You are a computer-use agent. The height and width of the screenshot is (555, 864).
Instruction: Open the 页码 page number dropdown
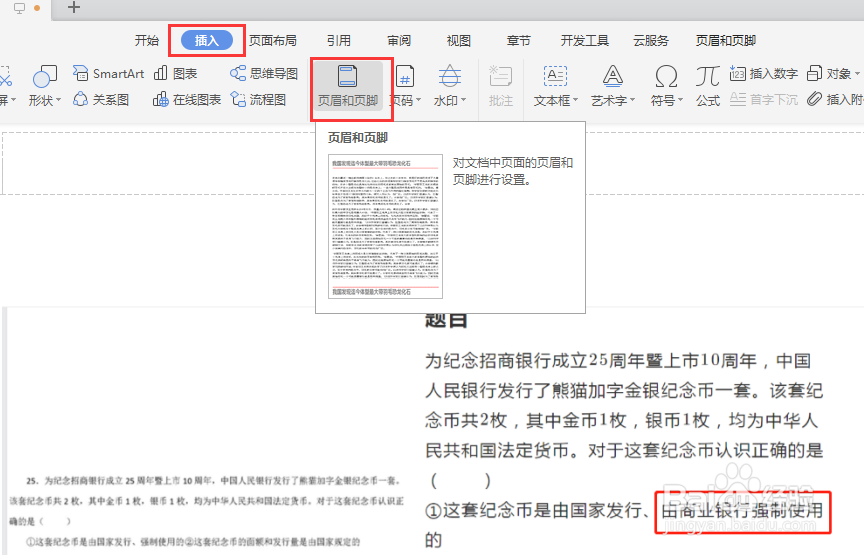(406, 87)
